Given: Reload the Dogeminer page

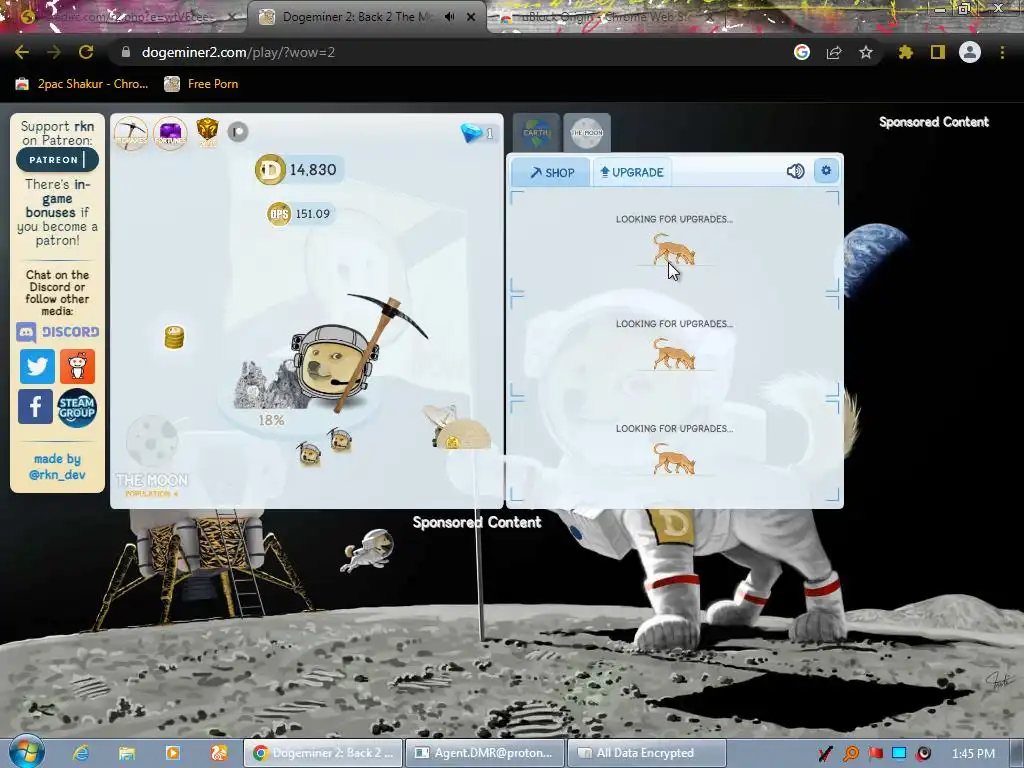Looking at the screenshot, I should [x=86, y=52].
